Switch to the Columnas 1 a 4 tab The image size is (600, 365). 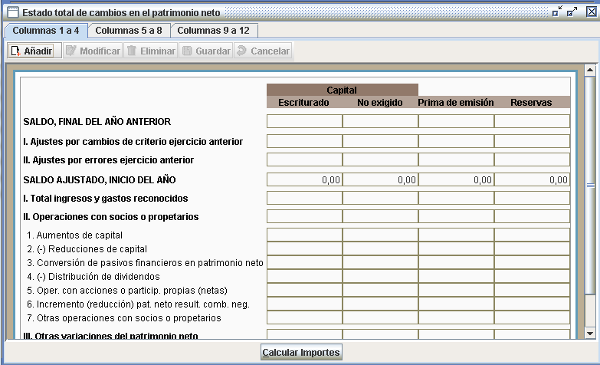tap(46, 31)
